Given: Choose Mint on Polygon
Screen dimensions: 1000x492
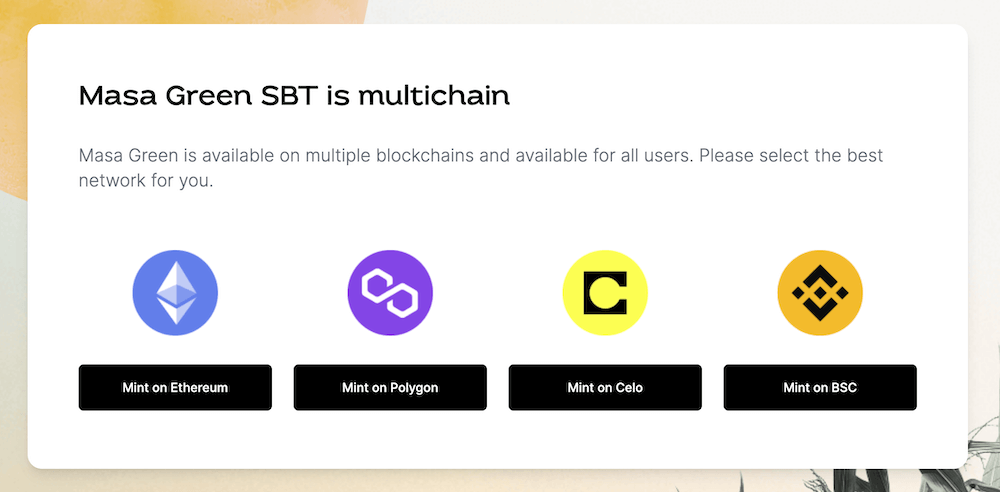Looking at the screenshot, I should (390, 387).
